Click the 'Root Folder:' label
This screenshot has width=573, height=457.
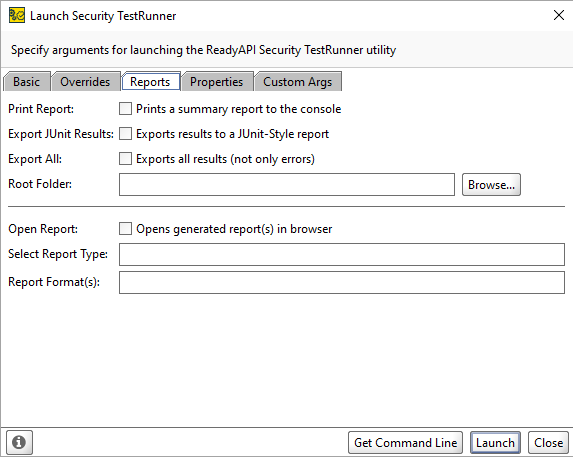pyautogui.click(x=40, y=184)
